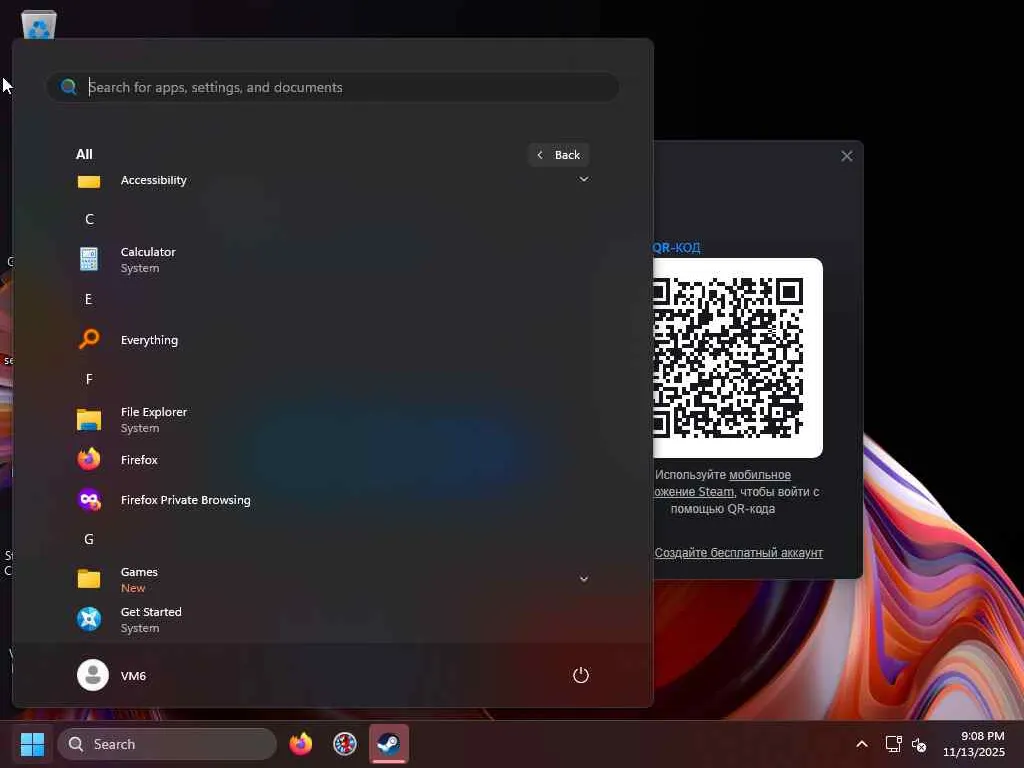This screenshot has height=768, width=1024.
Task: Open the Get Started app icon
Action: (89, 619)
